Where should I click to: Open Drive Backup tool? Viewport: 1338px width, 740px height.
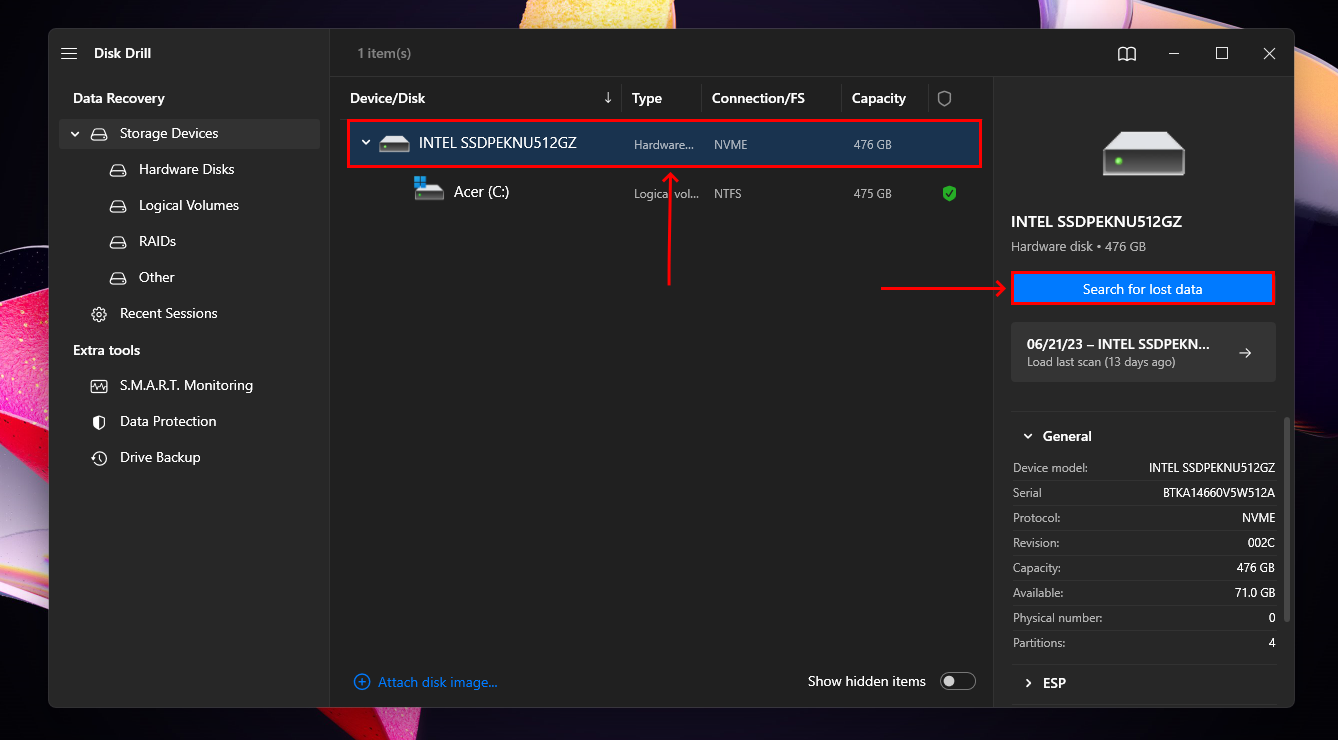(160, 457)
